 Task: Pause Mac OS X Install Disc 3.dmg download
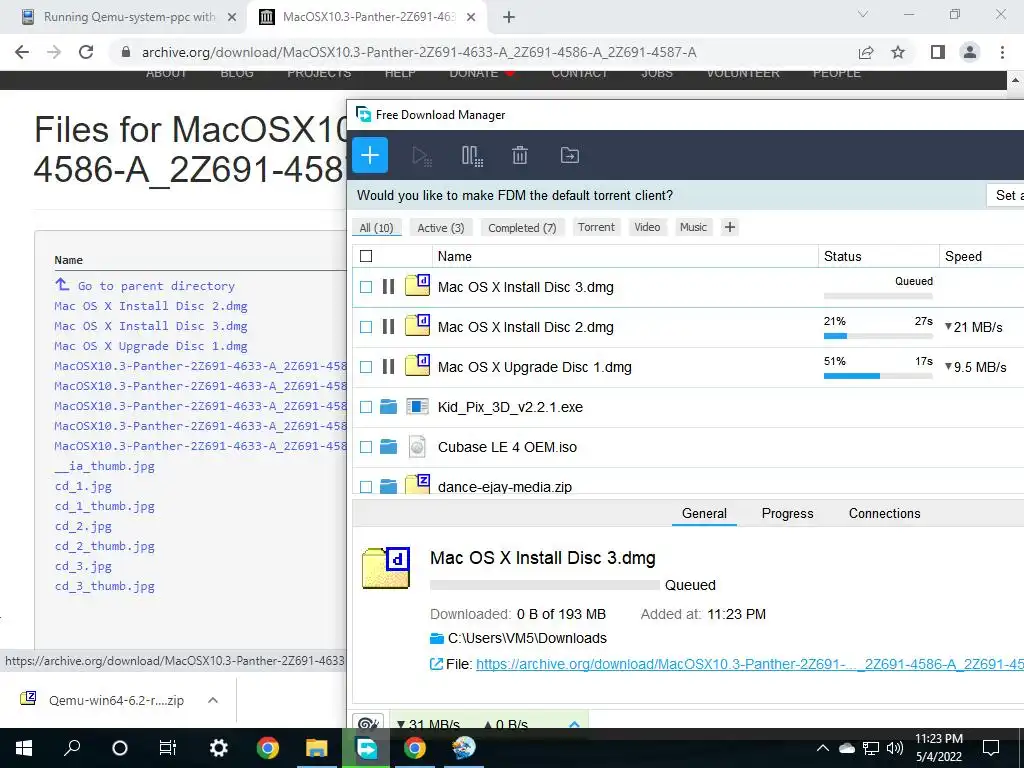(388, 287)
